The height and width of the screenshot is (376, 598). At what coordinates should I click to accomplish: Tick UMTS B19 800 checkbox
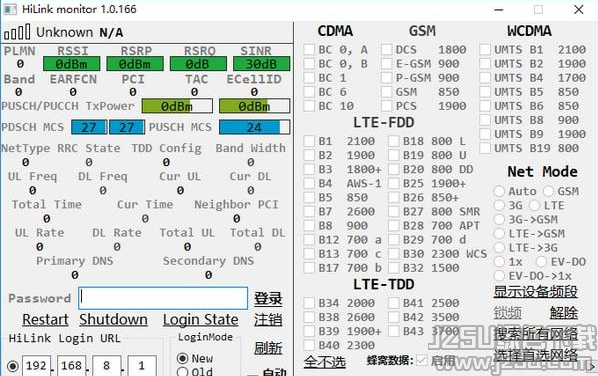[x=485, y=148]
